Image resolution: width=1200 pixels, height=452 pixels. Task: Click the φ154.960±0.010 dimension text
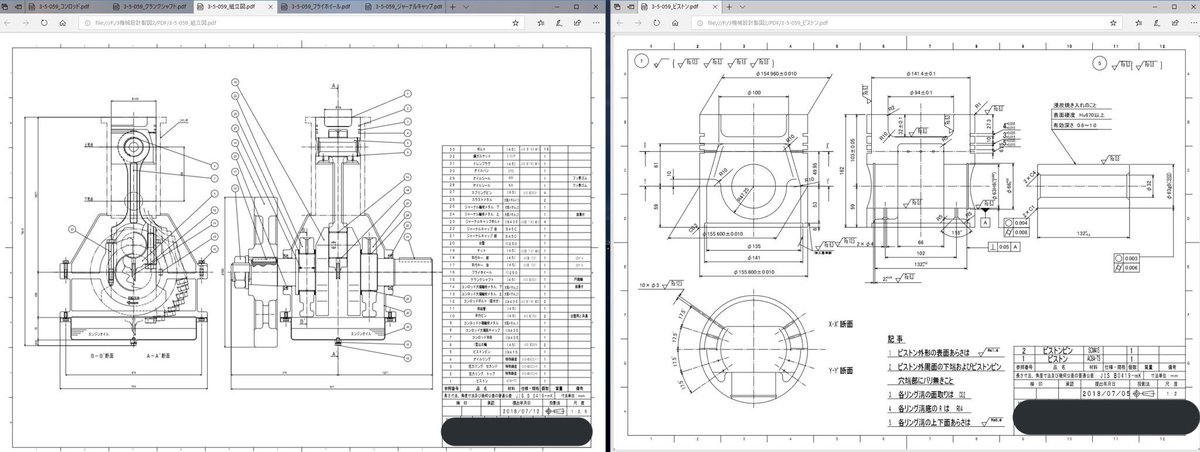click(x=776, y=74)
